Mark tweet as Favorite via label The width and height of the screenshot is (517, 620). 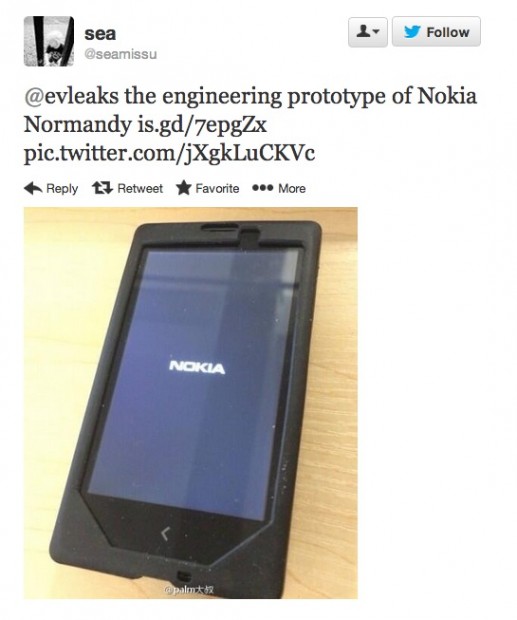(217, 188)
